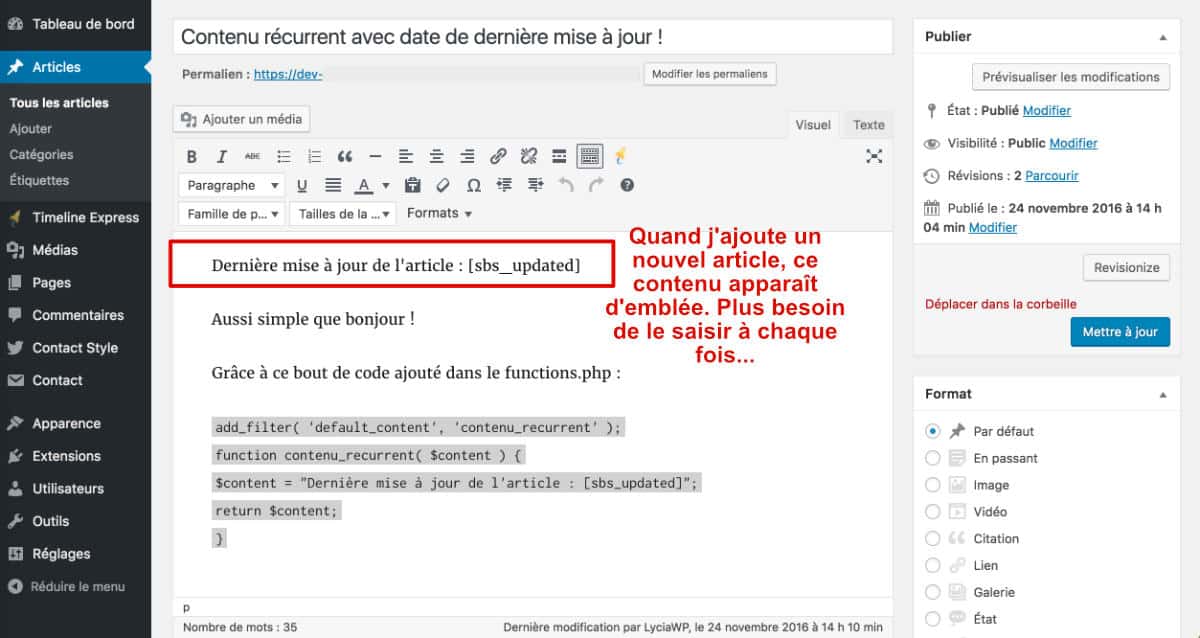The width and height of the screenshot is (1200, 638).
Task: Open the Formats dropdown menu
Action: click(x=438, y=212)
